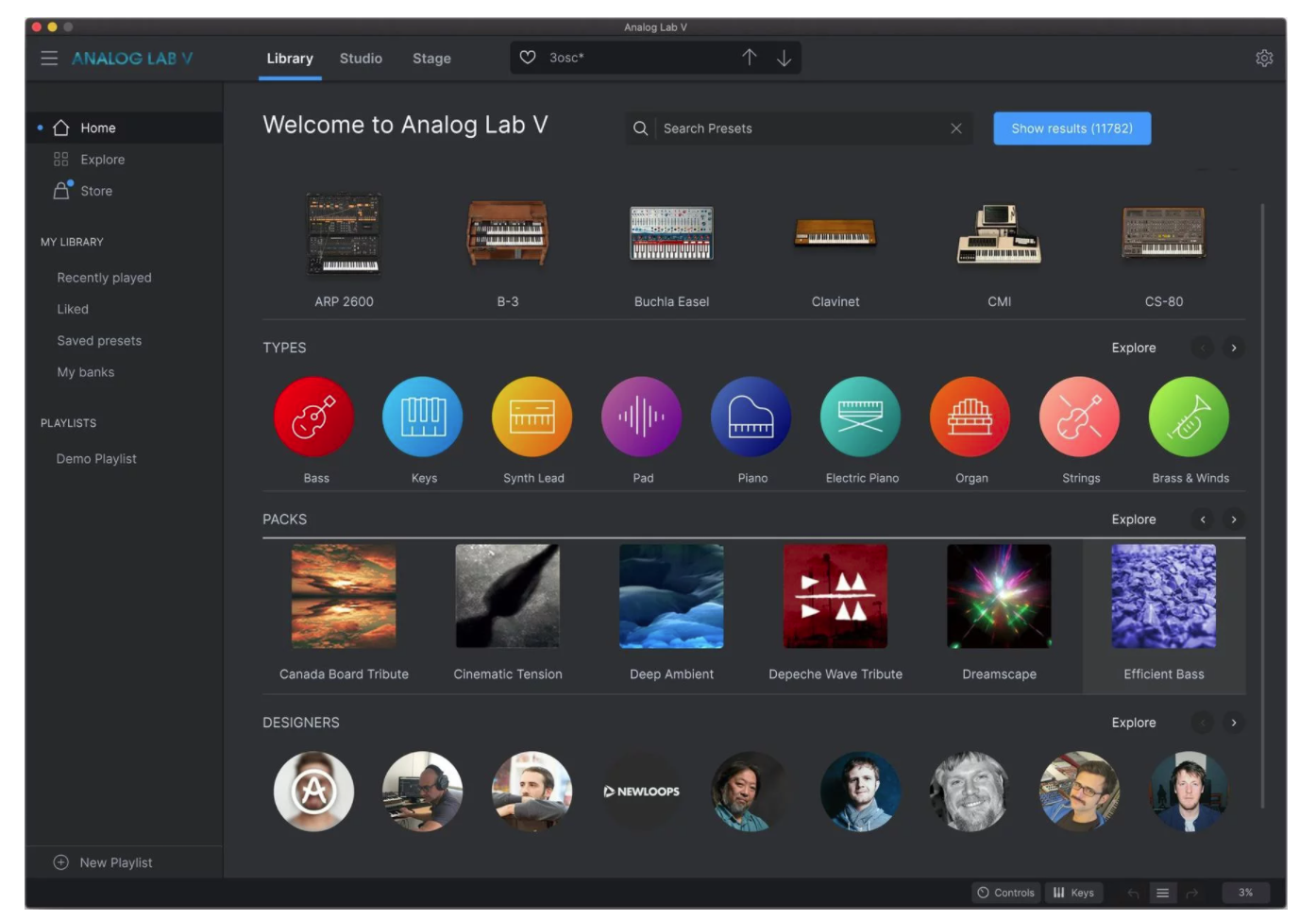Go to next preset with down arrow
The image size is (1316, 920).
784,58
